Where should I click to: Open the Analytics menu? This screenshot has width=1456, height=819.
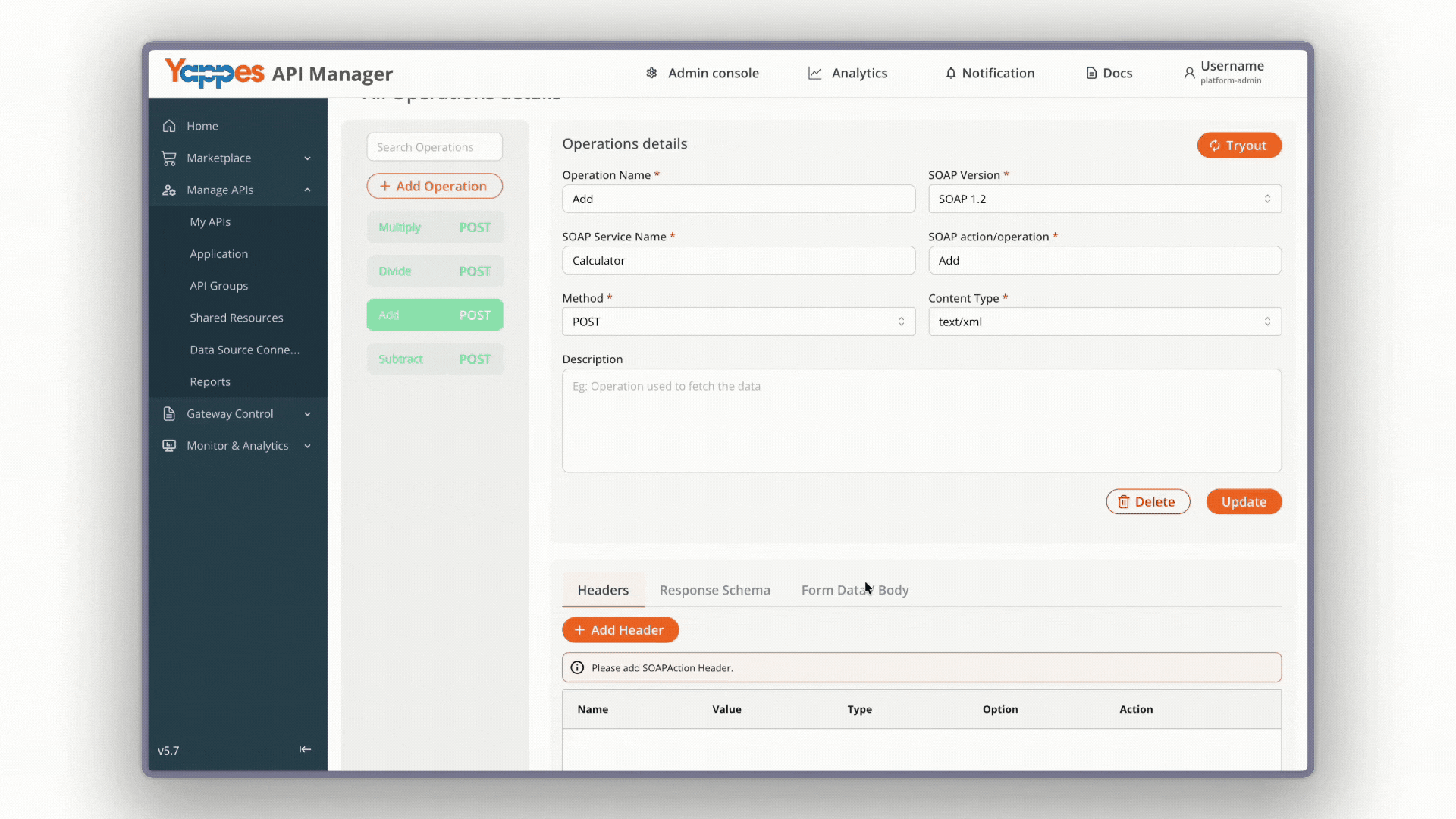pyautogui.click(x=848, y=73)
